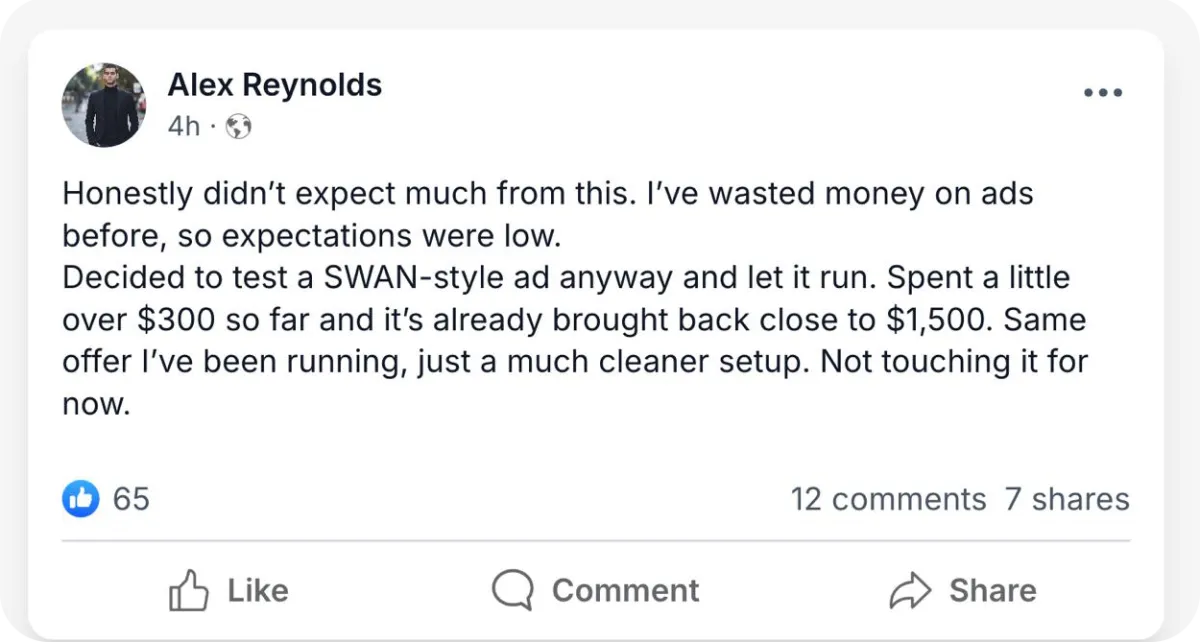This screenshot has width=1200, height=642.
Task: View the 7 shares link
Action: (1067, 499)
